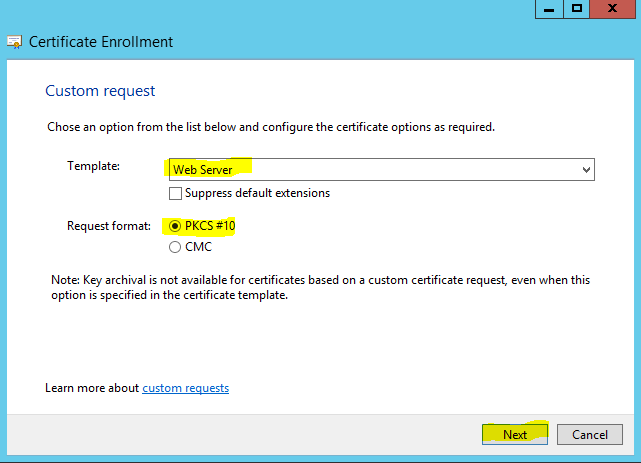Click the key archival note text
The width and height of the screenshot is (641, 463).
click(320, 287)
